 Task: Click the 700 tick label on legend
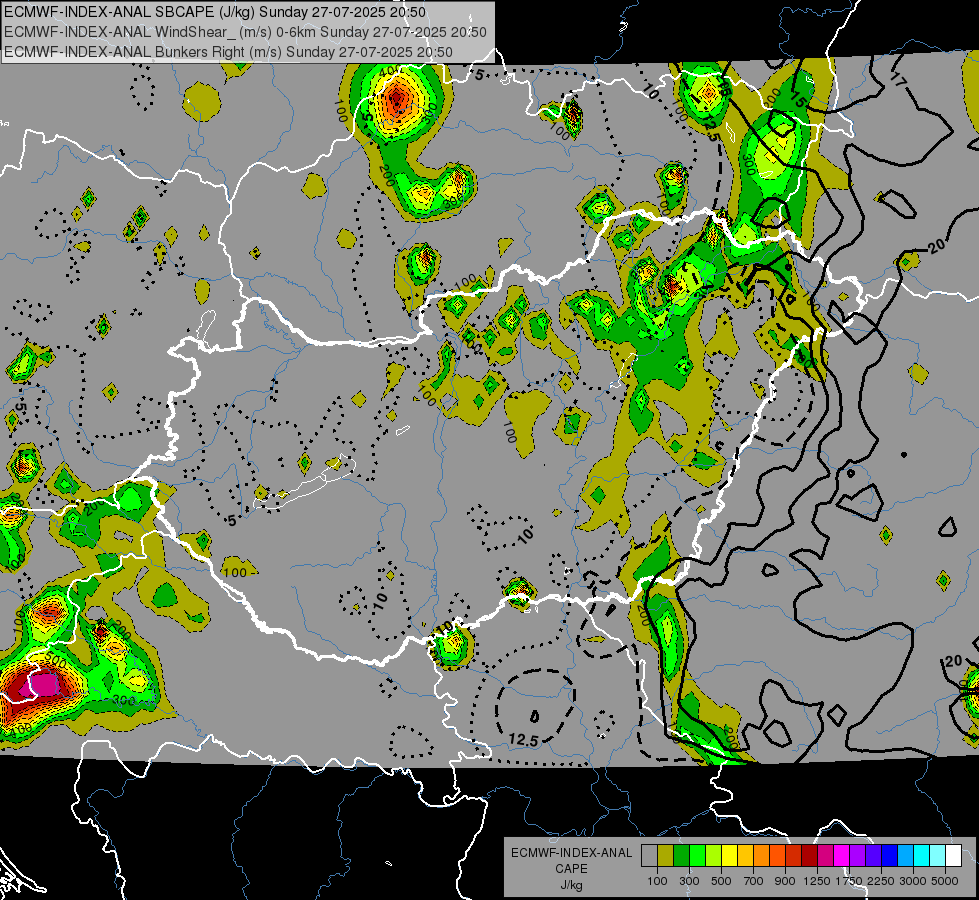[x=754, y=881]
